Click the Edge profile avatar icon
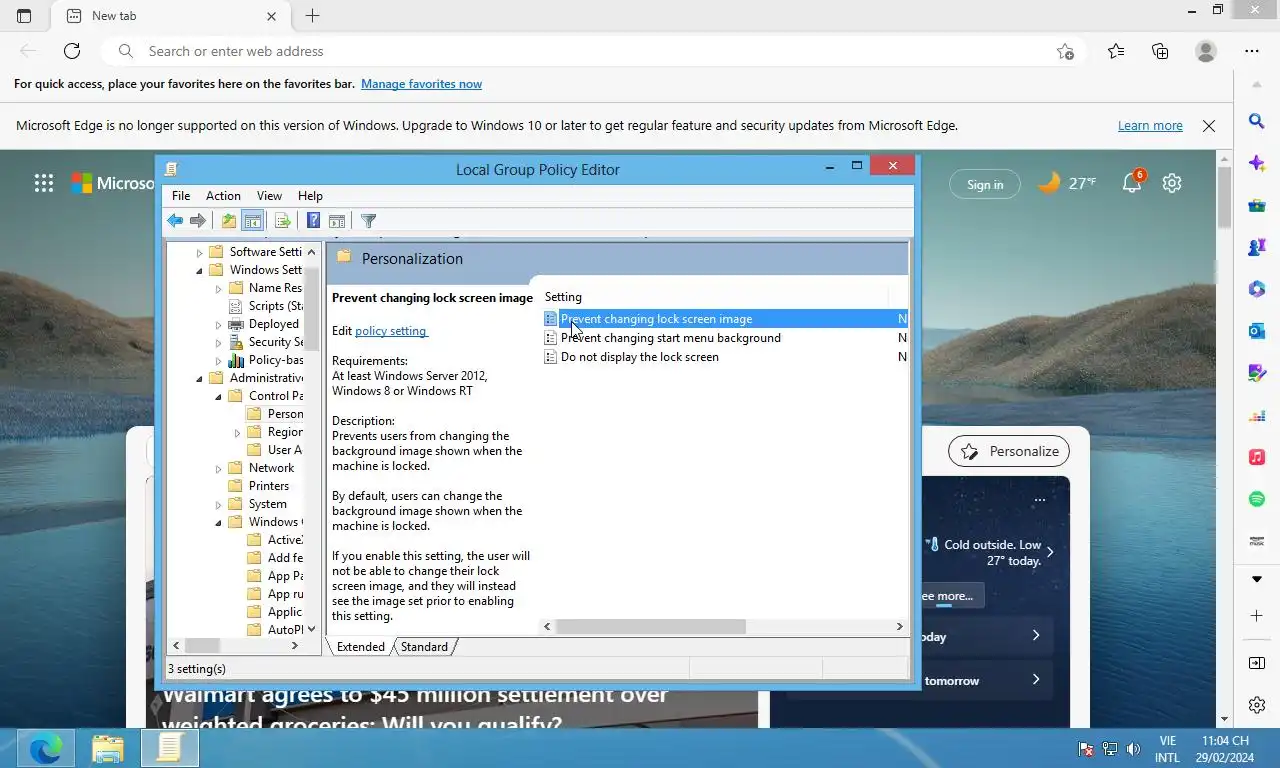Screen dimensions: 1280x768 [1206, 51]
